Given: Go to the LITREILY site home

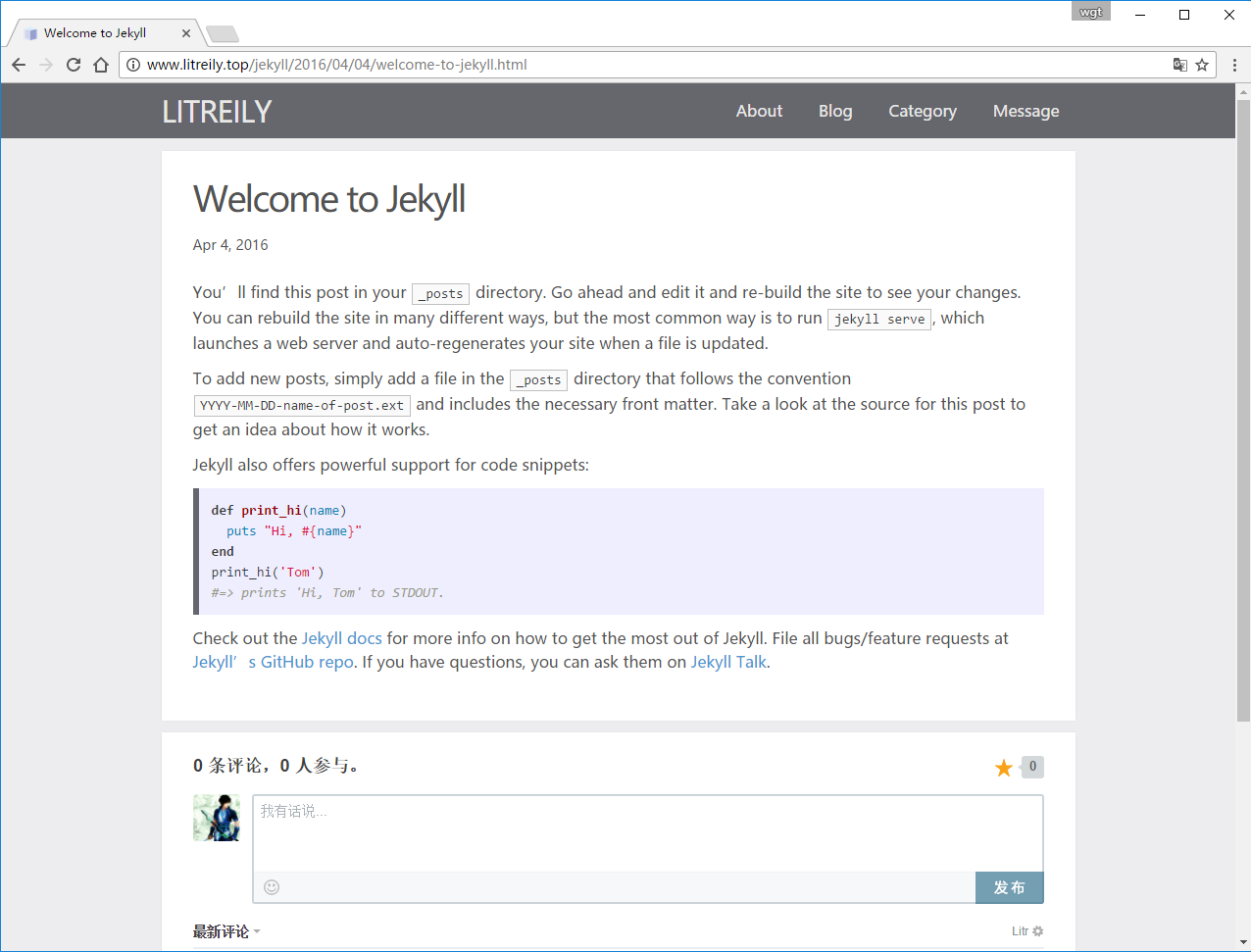Looking at the screenshot, I should 217,112.
